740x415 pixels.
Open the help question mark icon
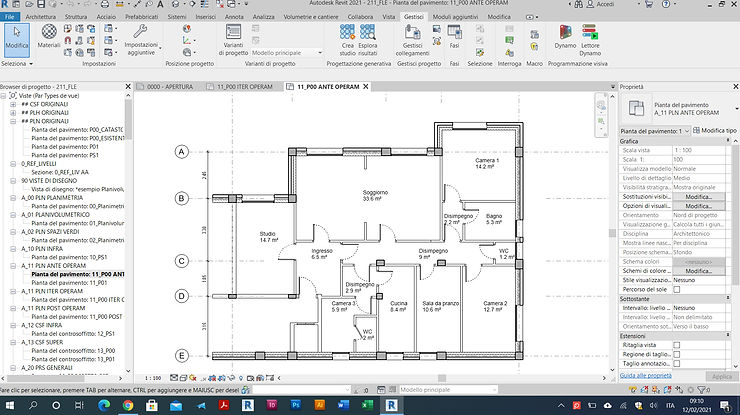pos(666,4)
